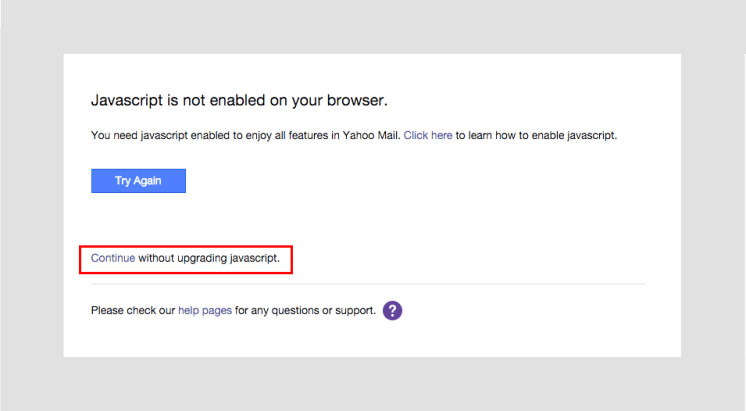Image resolution: width=746 pixels, height=411 pixels.
Task: Click 'to learn how to enable javascript.' text
Action: tap(536, 135)
